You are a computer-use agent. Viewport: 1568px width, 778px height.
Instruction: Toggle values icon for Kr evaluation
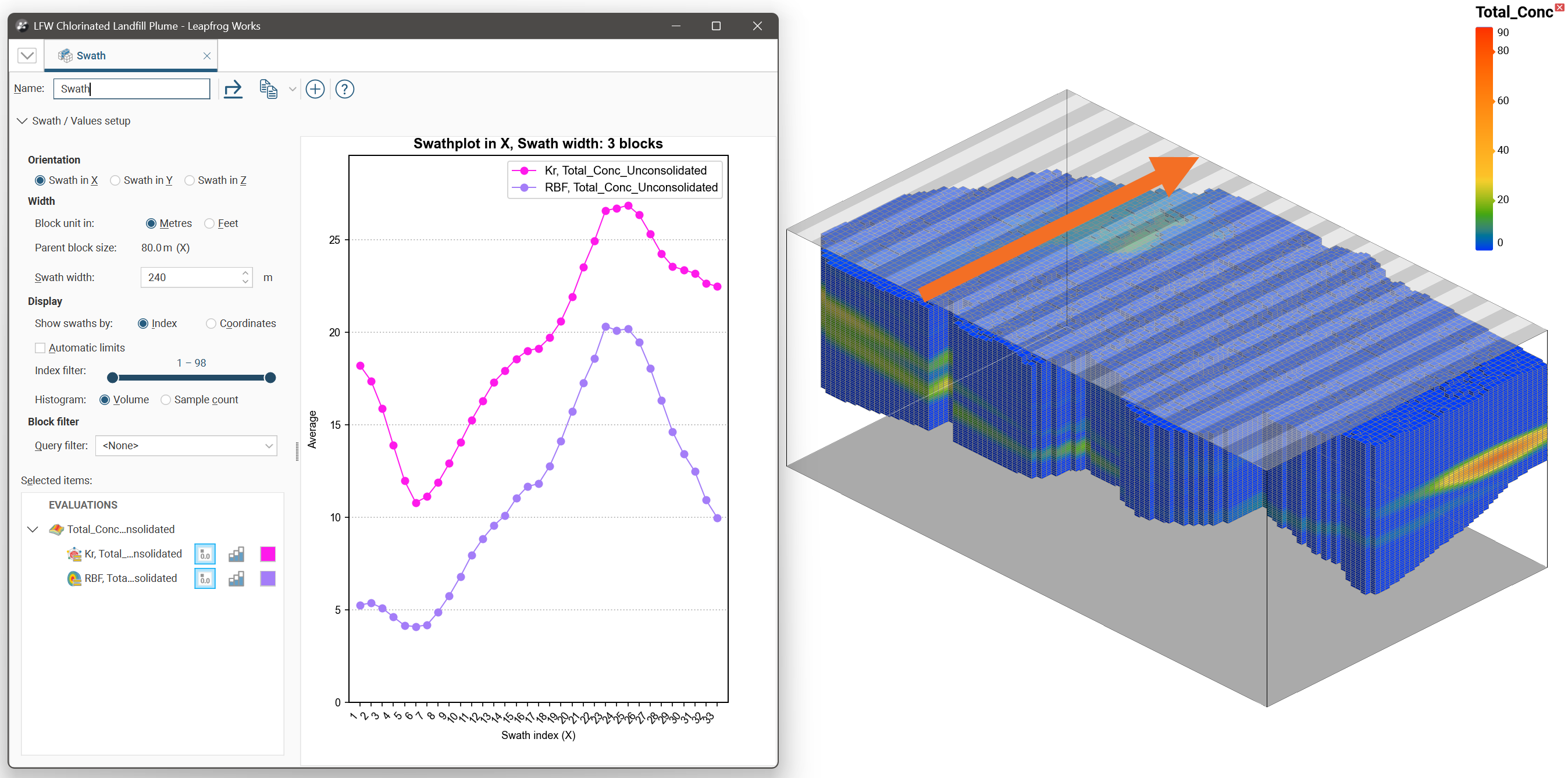(x=205, y=554)
